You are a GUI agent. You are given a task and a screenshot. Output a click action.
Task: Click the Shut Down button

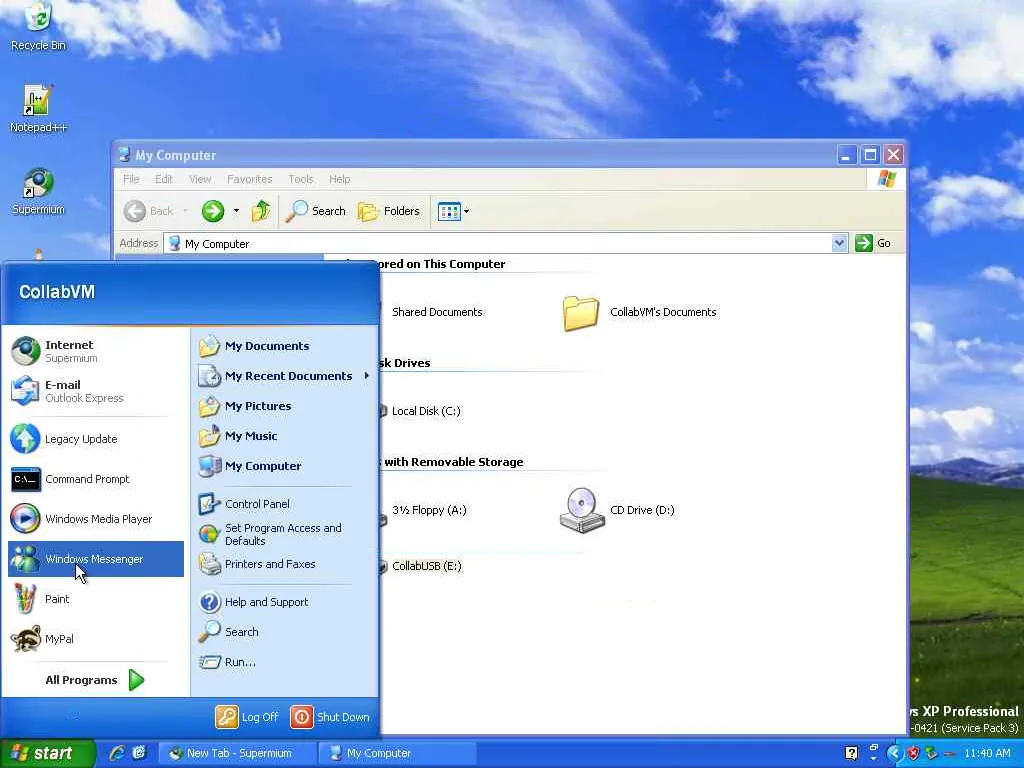[330, 717]
